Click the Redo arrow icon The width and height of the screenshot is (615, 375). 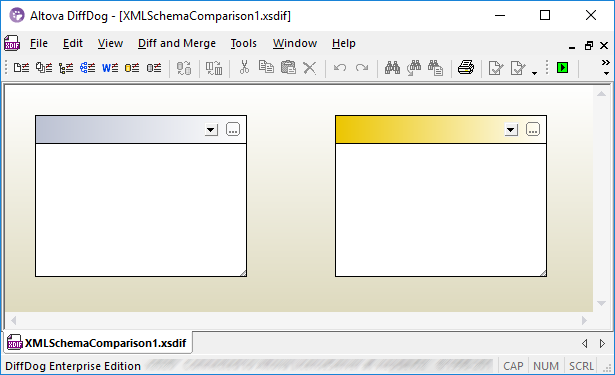point(362,67)
